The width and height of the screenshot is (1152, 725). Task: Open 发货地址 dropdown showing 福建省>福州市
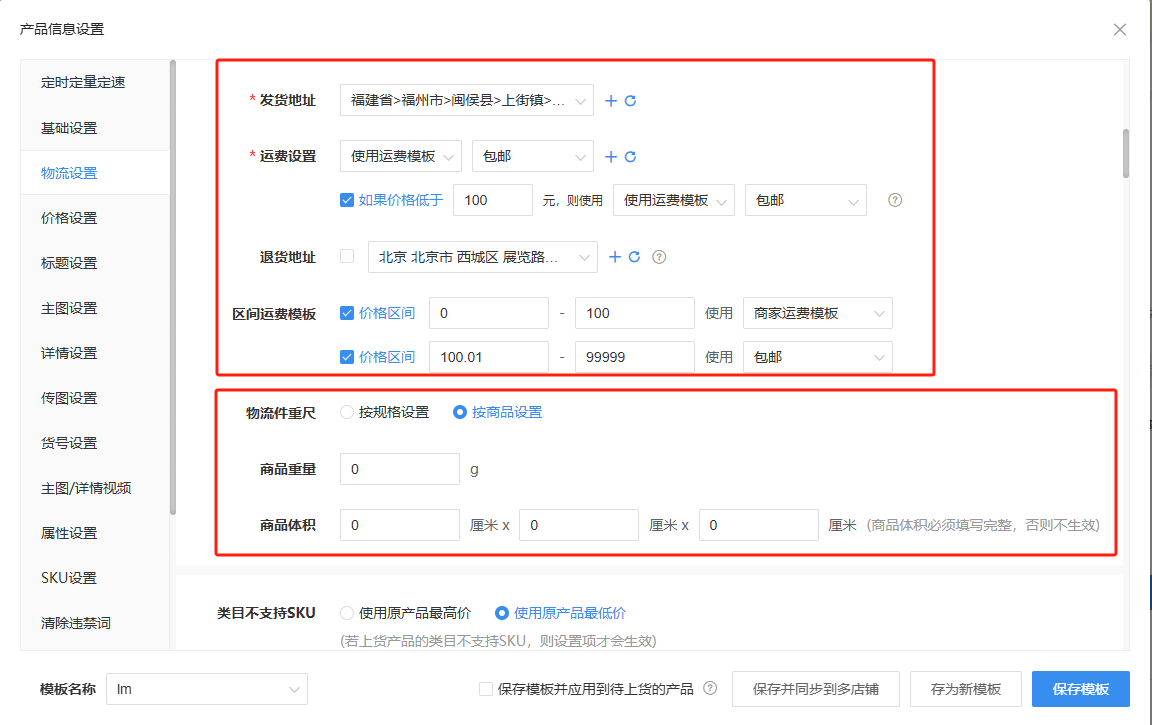(467, 101)
